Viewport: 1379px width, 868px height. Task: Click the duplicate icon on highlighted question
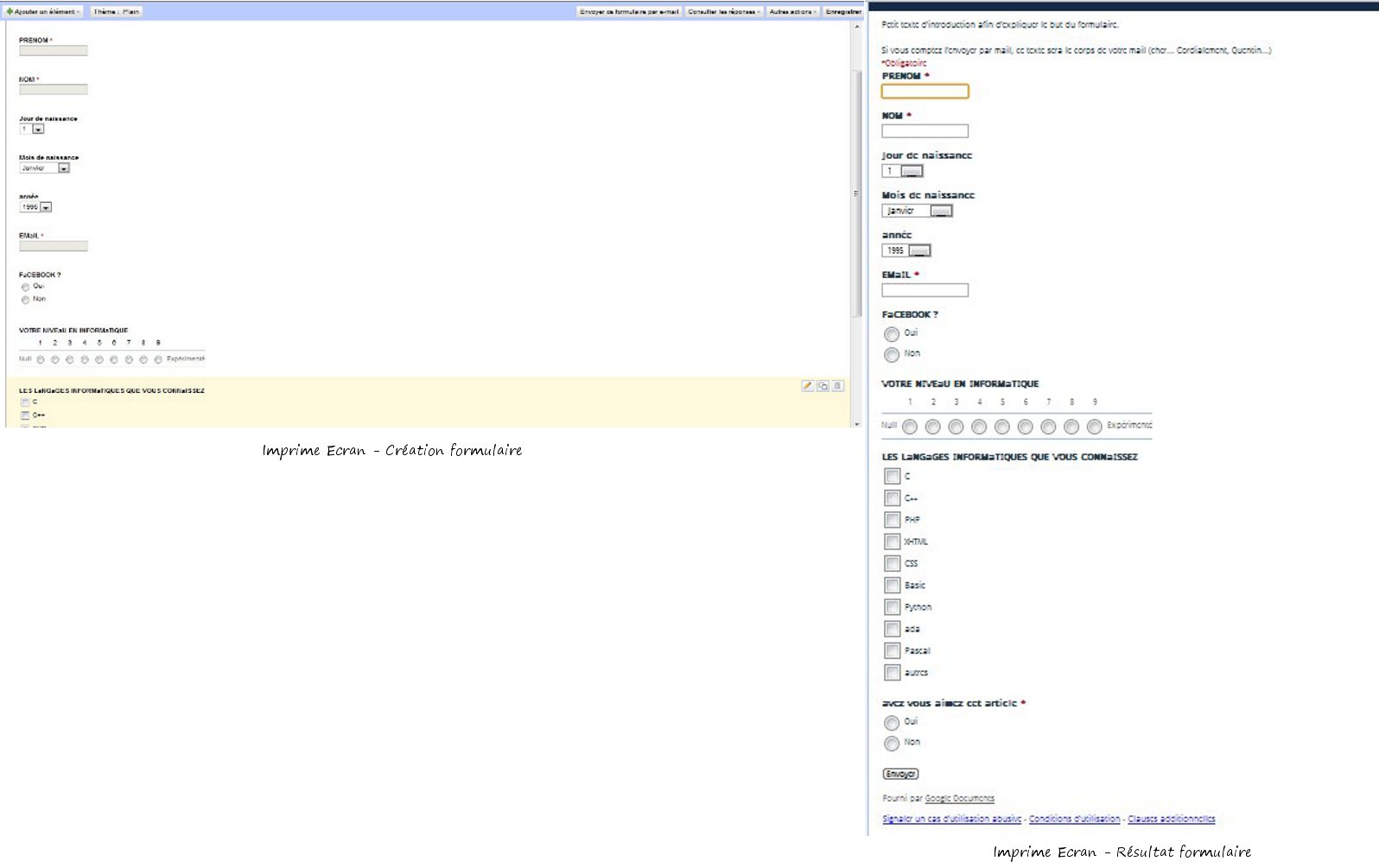pos(823,386)
